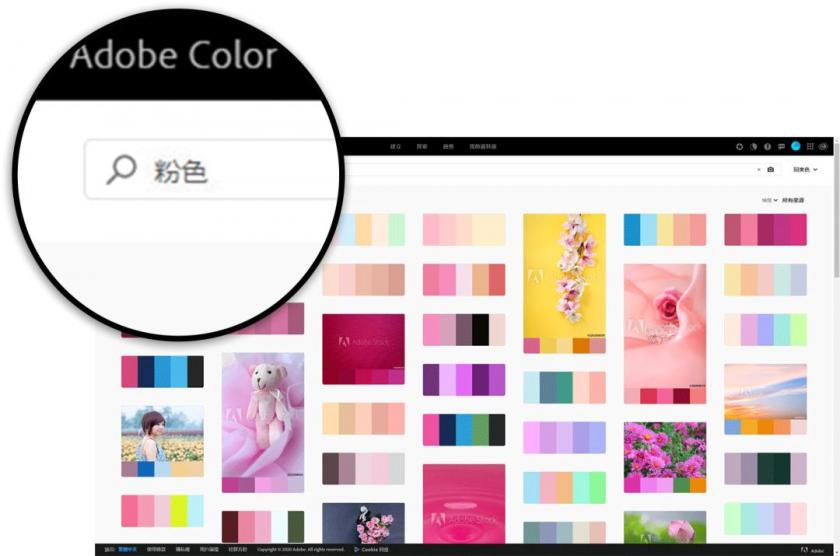Click the camera icon in the search bar
The image size is (840, 556).
(770, 169)
